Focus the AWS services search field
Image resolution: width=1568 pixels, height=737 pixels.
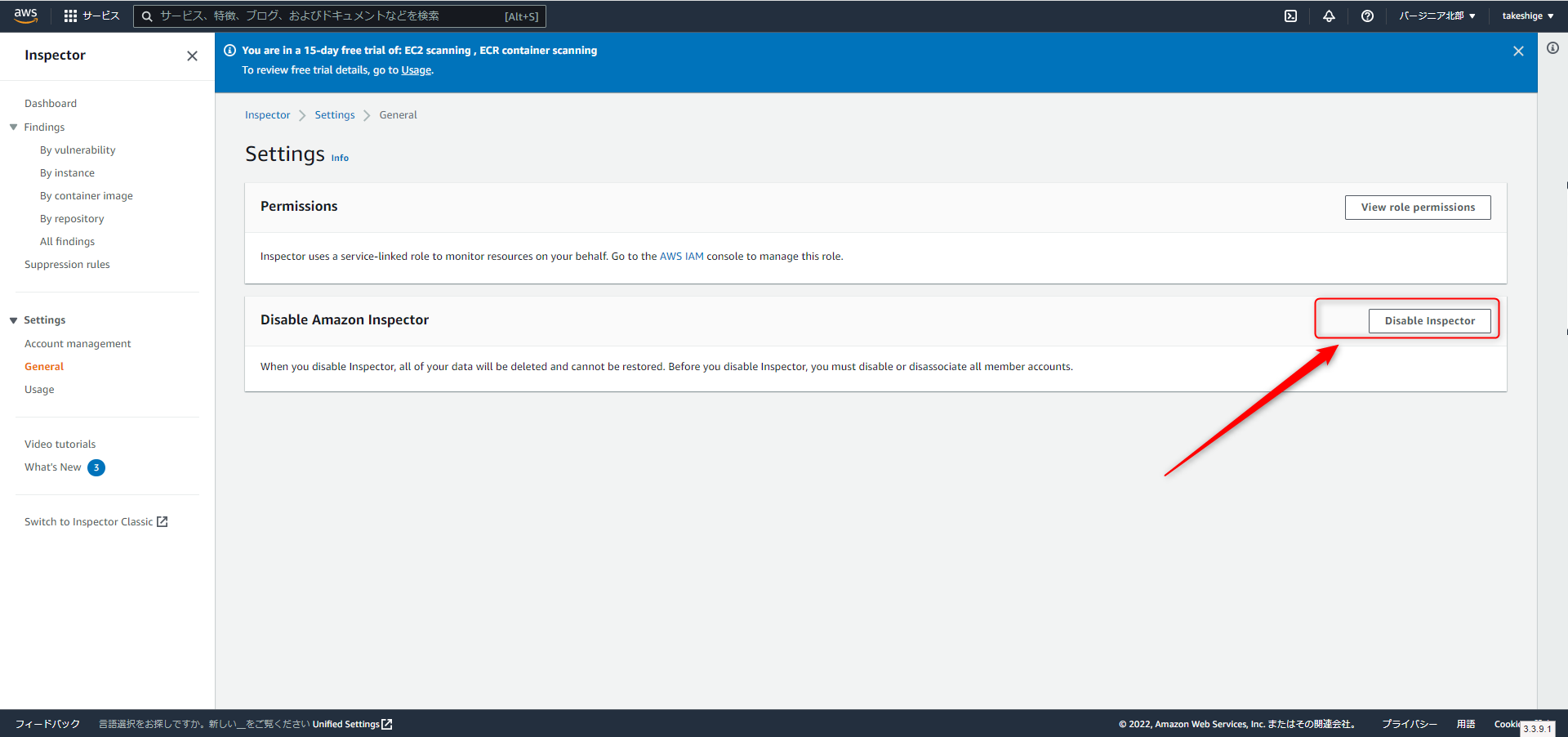point(340,16)
